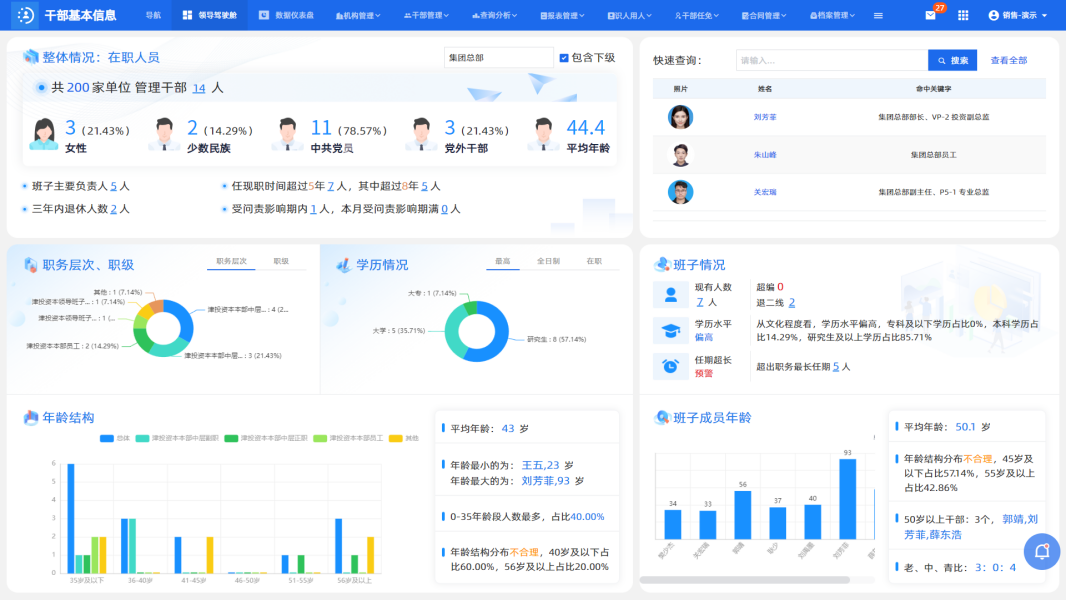Expand the 机构管理 dropdown menu
The image size is (1066, 600).
click(x=356, y=16)
